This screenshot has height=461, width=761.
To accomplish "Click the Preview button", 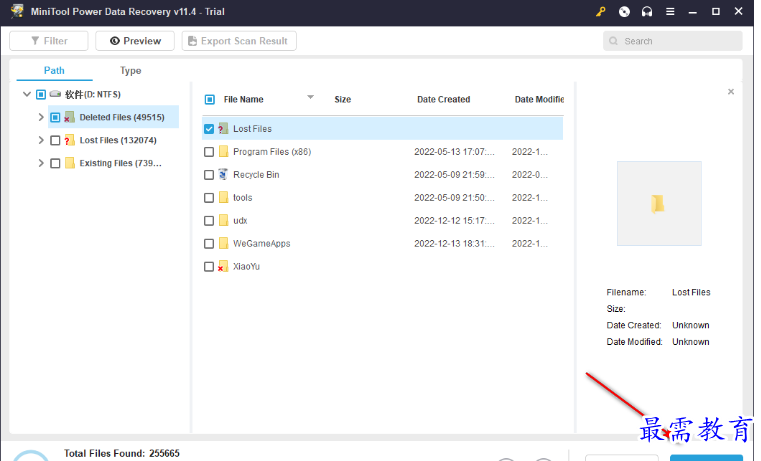I will (x=135, y=41).
